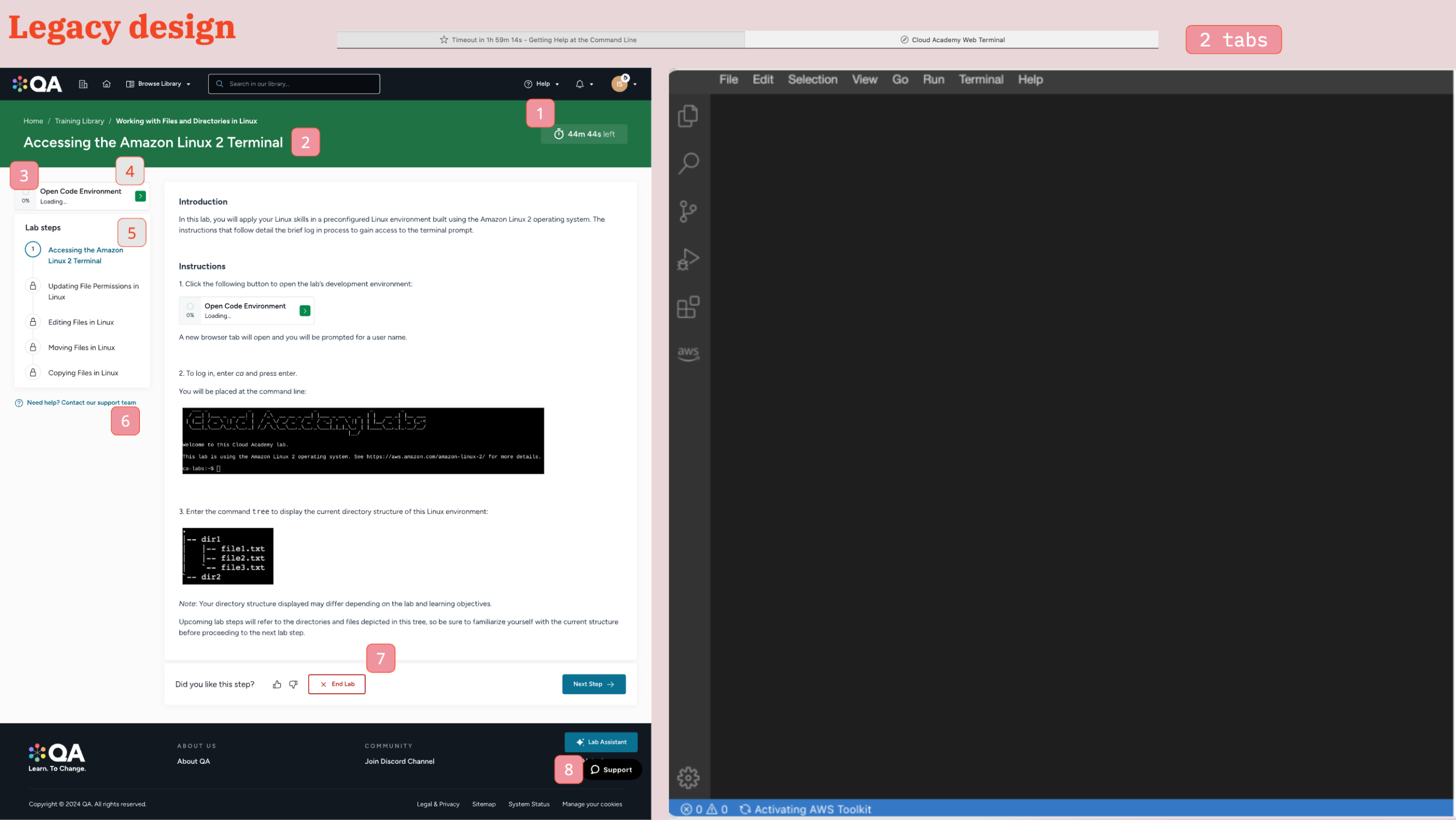Screen dimensions: 1456x820
Task: Open Run and Debug view in editor
Action: point(688,259)
